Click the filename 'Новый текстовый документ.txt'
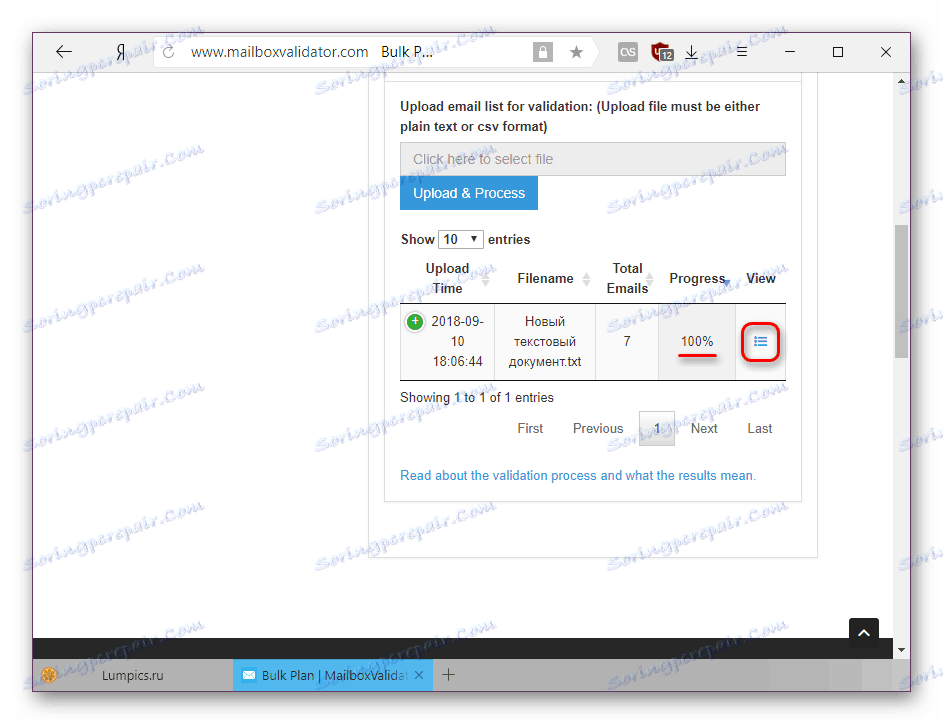This screenshot has width=943, height=724. point(545,342)
